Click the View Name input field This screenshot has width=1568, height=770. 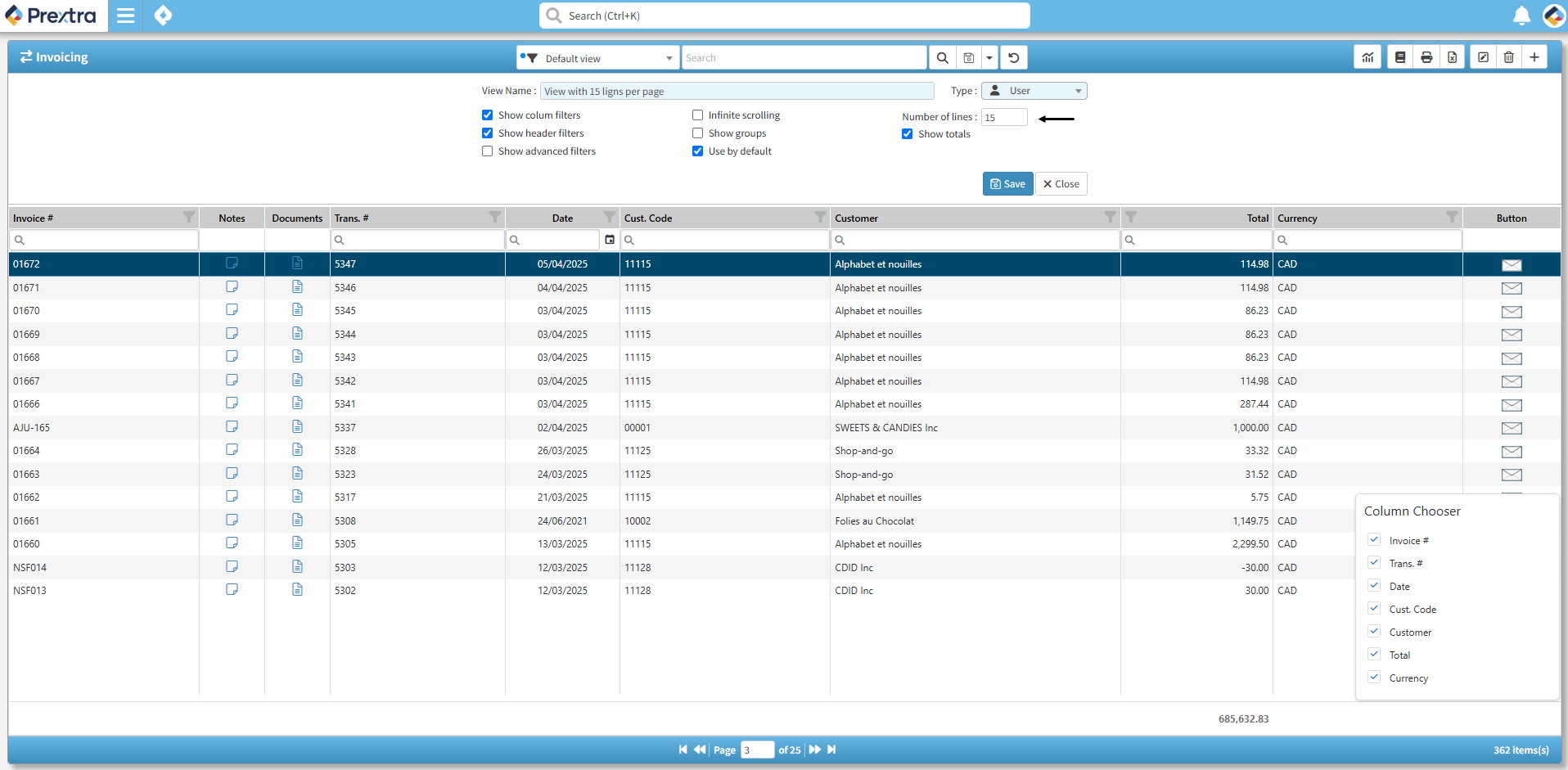pyautogui.click(x=737, y=91)
